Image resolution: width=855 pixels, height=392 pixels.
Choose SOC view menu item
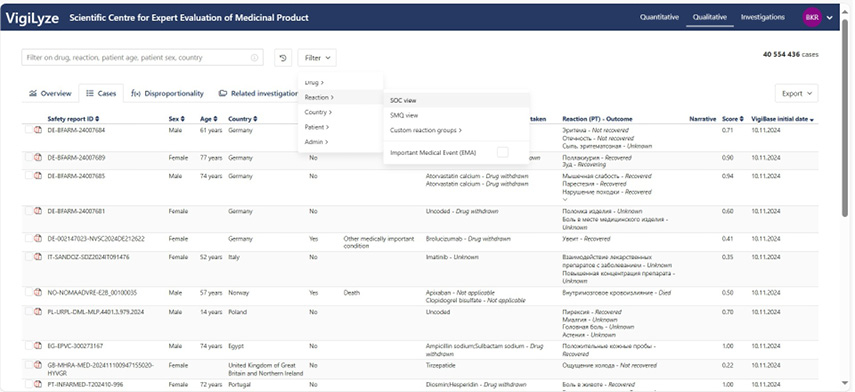click(457, 100)
